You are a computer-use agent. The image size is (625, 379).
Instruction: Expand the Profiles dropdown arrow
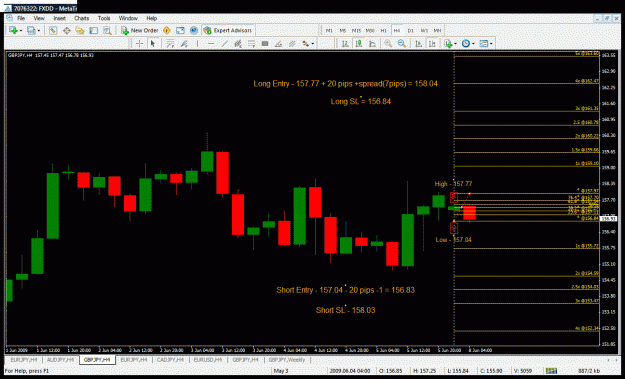[x=39, y=31]
